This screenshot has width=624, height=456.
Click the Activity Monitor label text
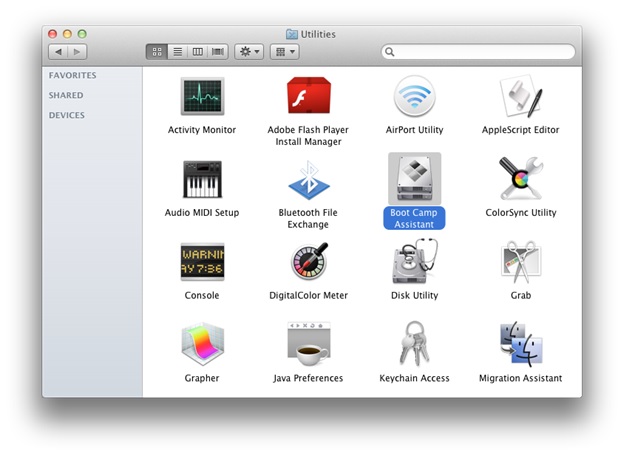pyautogui.click(x=202, y=130)
